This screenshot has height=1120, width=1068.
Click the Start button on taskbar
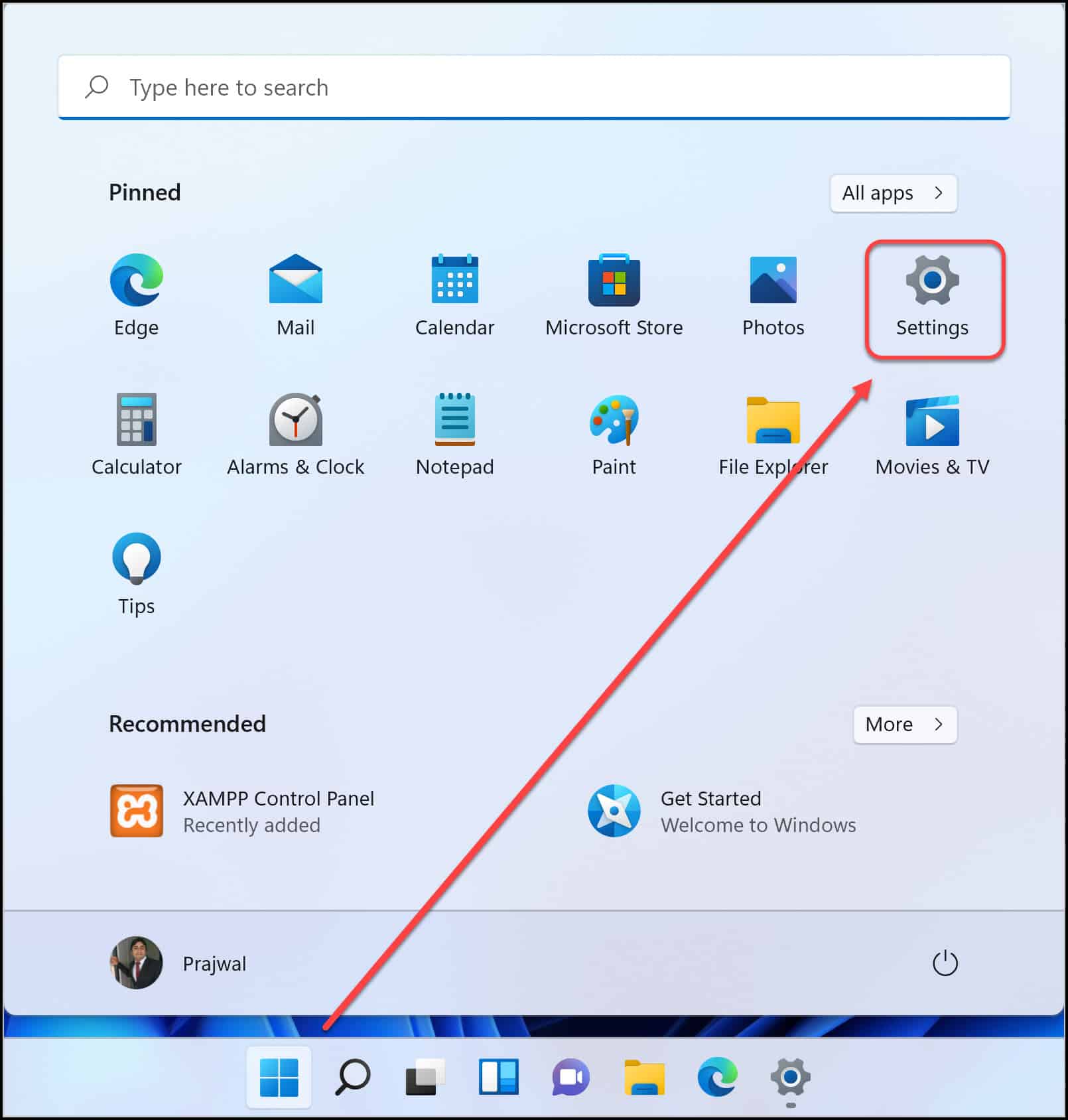point(279,1077)
